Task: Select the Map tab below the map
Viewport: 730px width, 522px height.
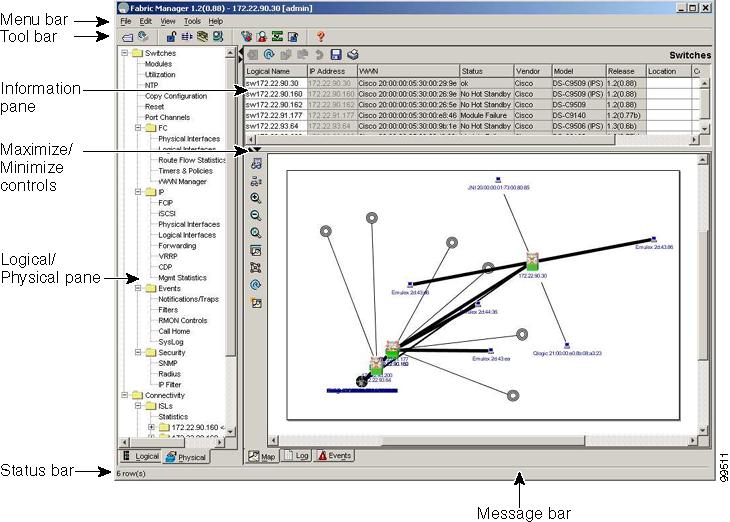Action: click(x=261, y=456)
